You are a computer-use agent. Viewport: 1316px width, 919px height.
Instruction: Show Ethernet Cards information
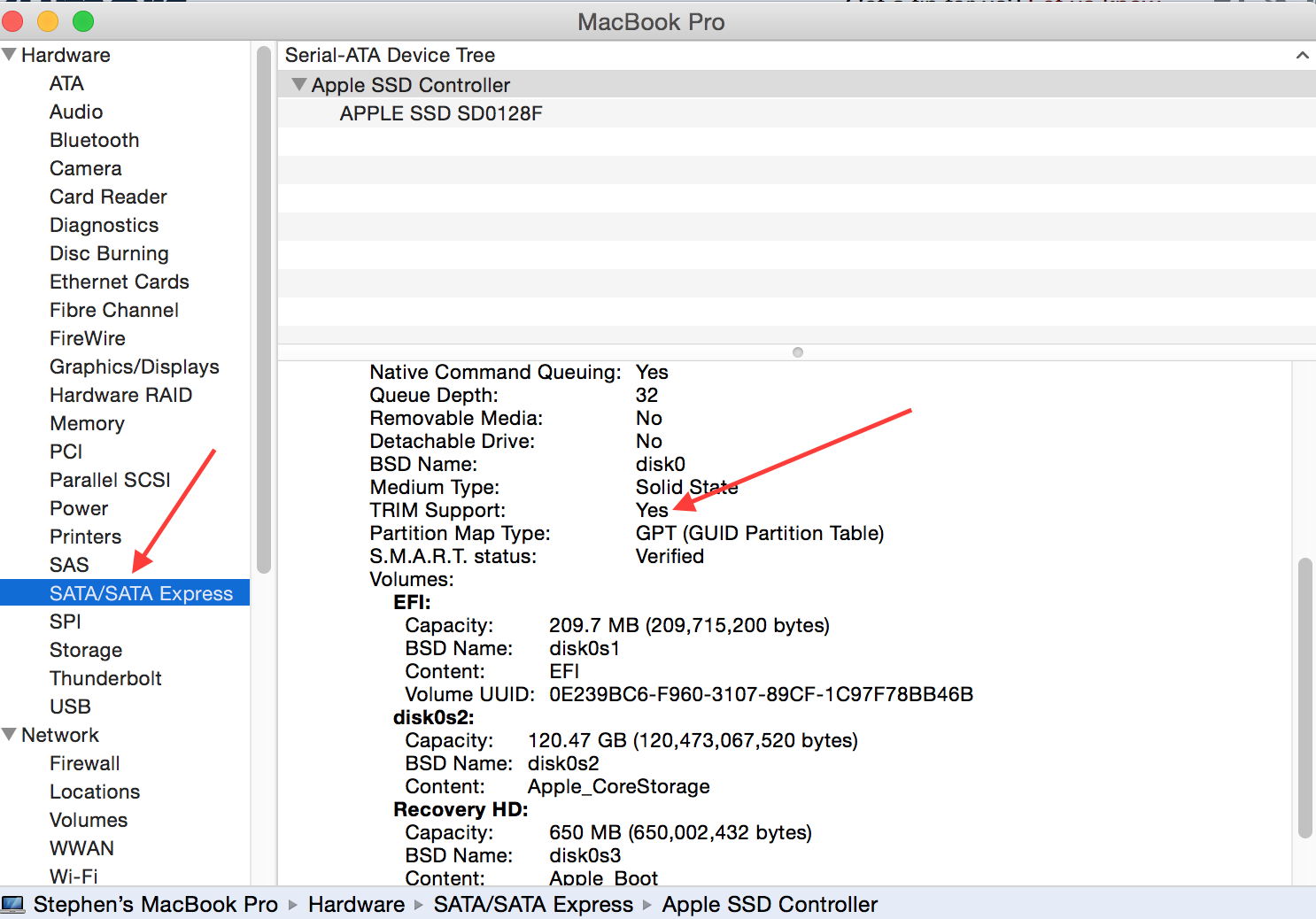(120, 282)
